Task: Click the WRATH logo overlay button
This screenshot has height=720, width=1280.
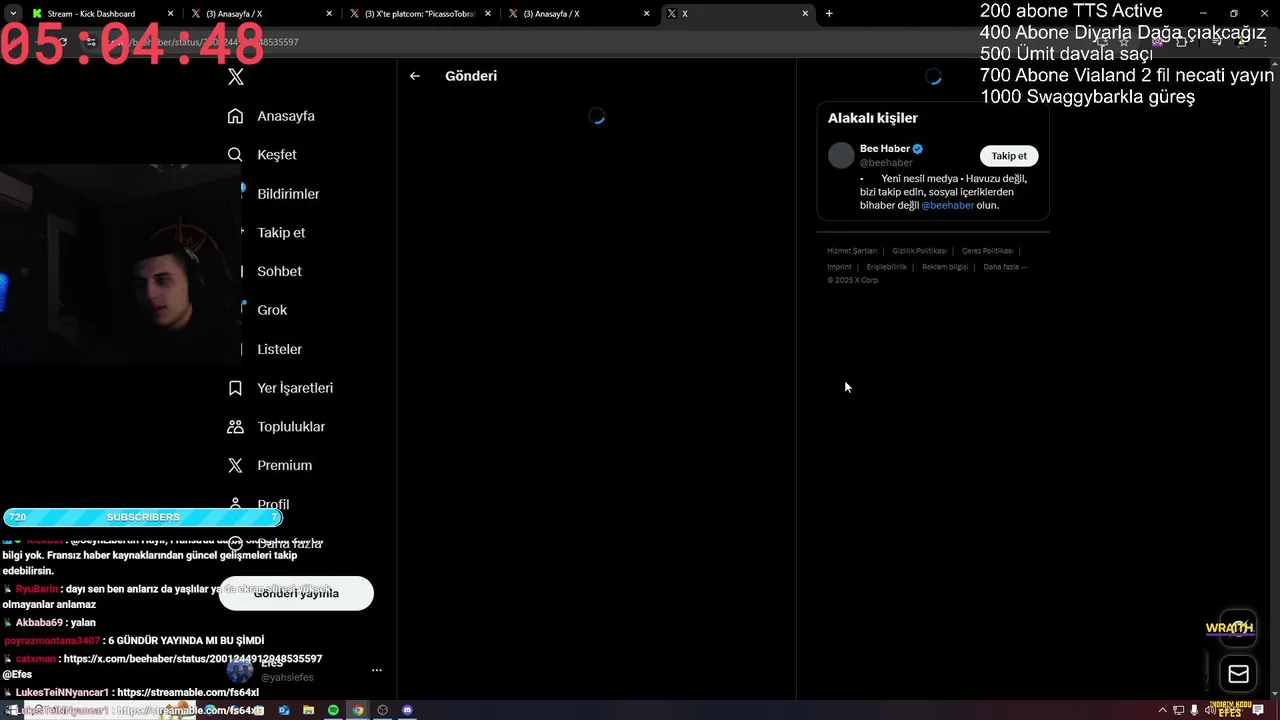Action: [x=1229, y=628]
